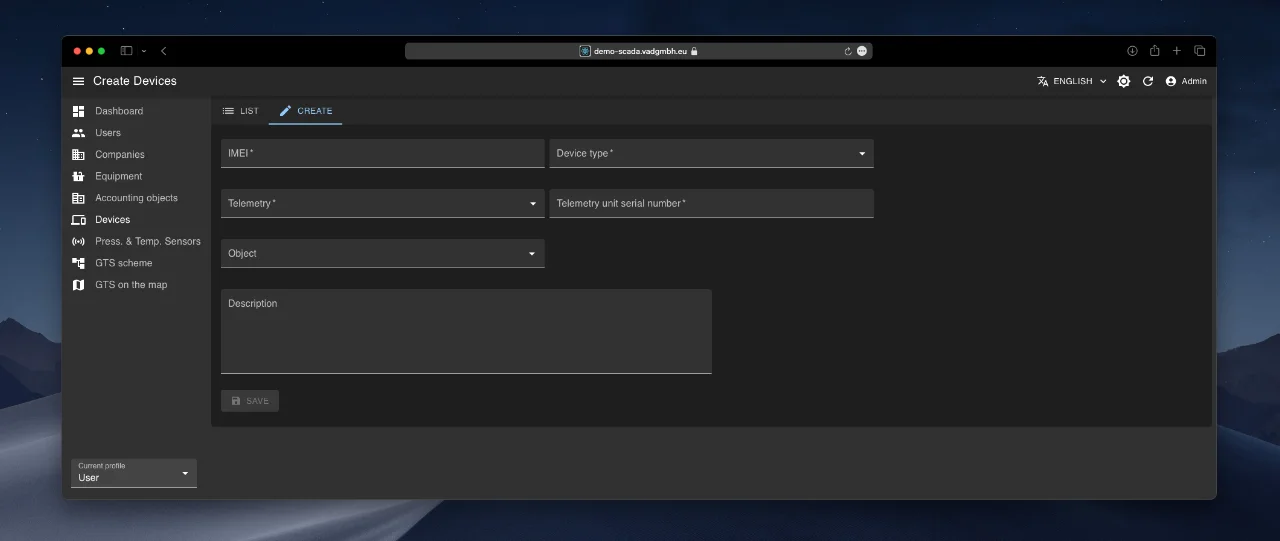Expand the Object dropdown
The width and height of the screenshot is (1280, 541).
pos(382,253)
